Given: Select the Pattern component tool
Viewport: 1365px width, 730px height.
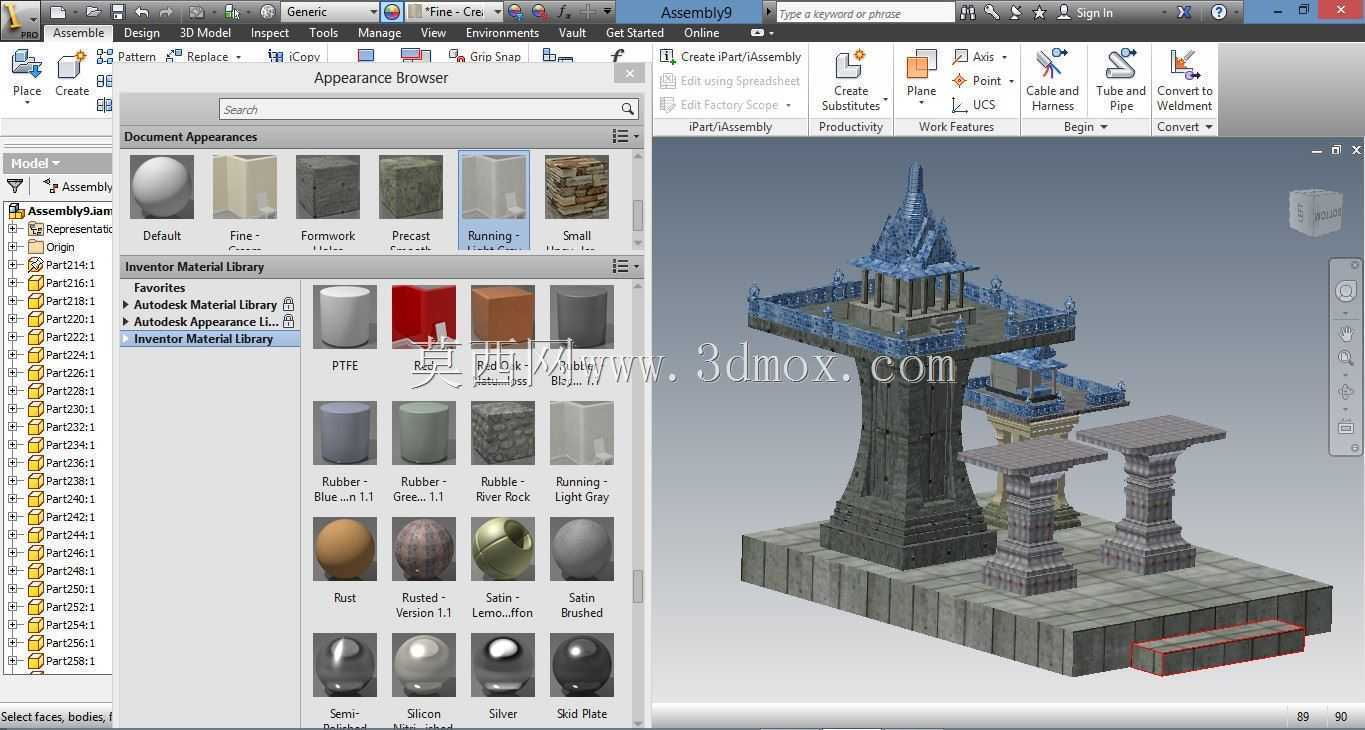Looking at the screenshot, I should 127,56.
